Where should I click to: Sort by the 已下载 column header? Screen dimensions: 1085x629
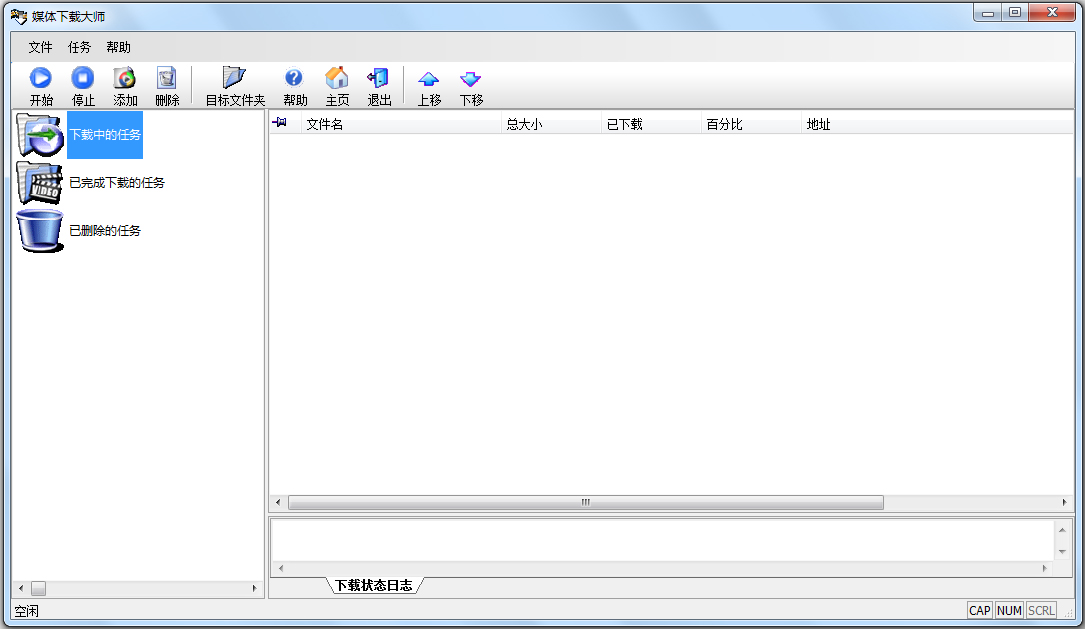(x=651, y=125)
